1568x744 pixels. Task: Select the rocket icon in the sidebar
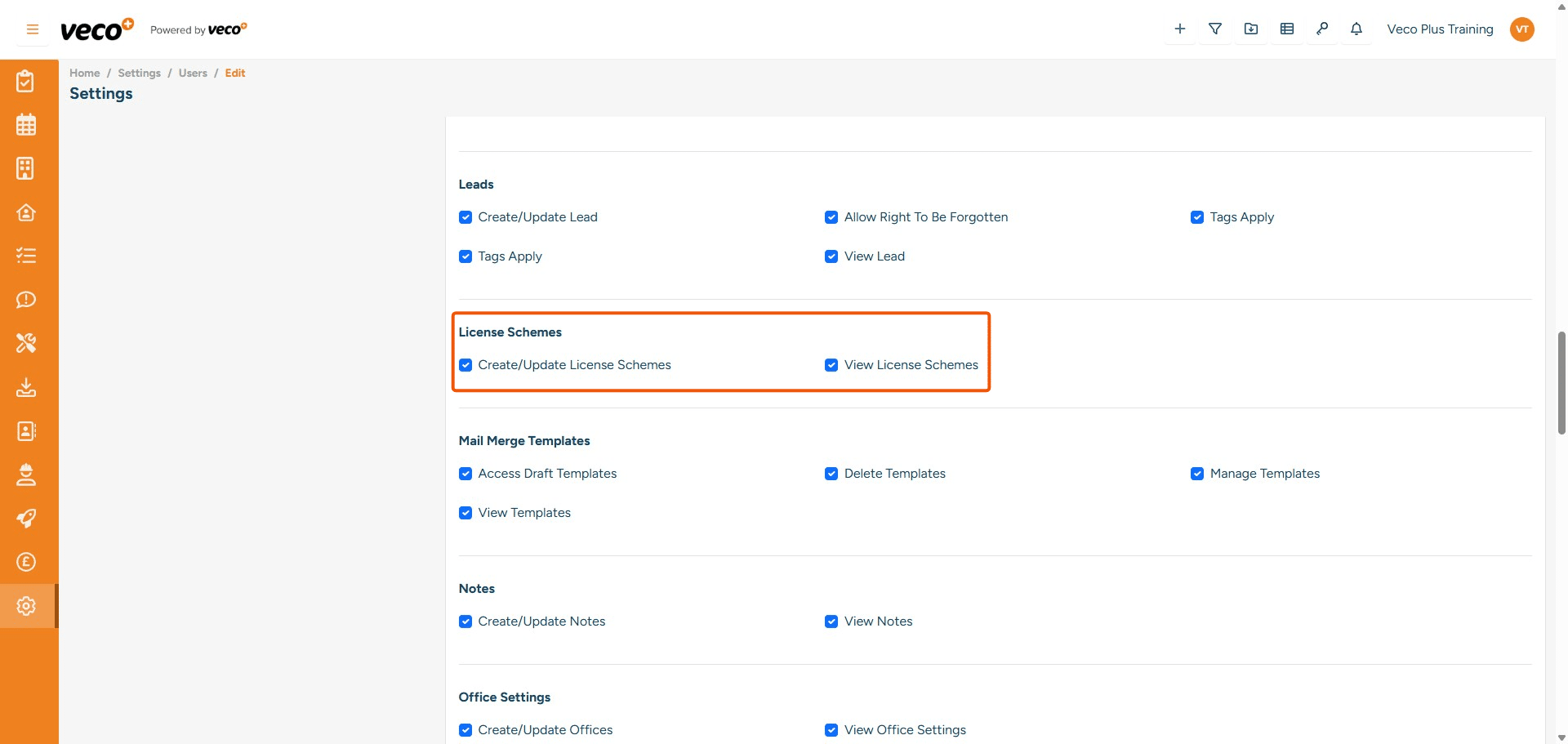[27, 519]
